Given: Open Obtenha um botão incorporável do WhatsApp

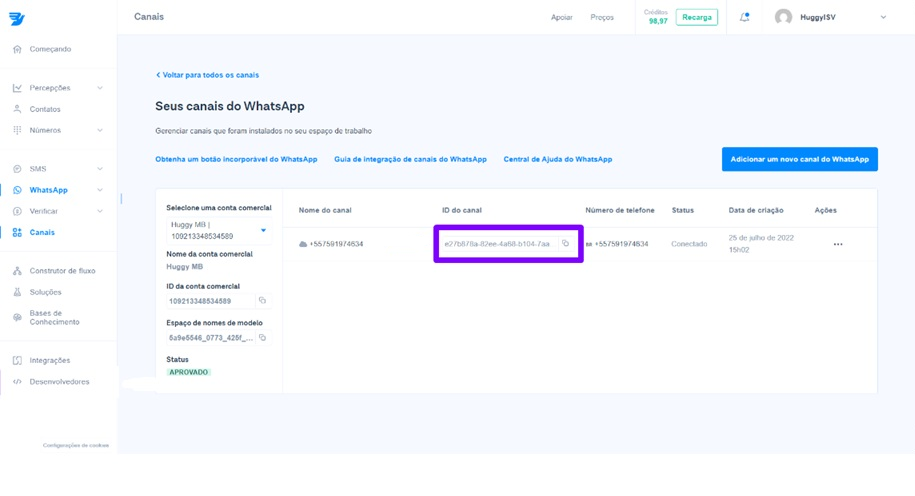Looking at the screenshot, I should click(x=236, y=159).
